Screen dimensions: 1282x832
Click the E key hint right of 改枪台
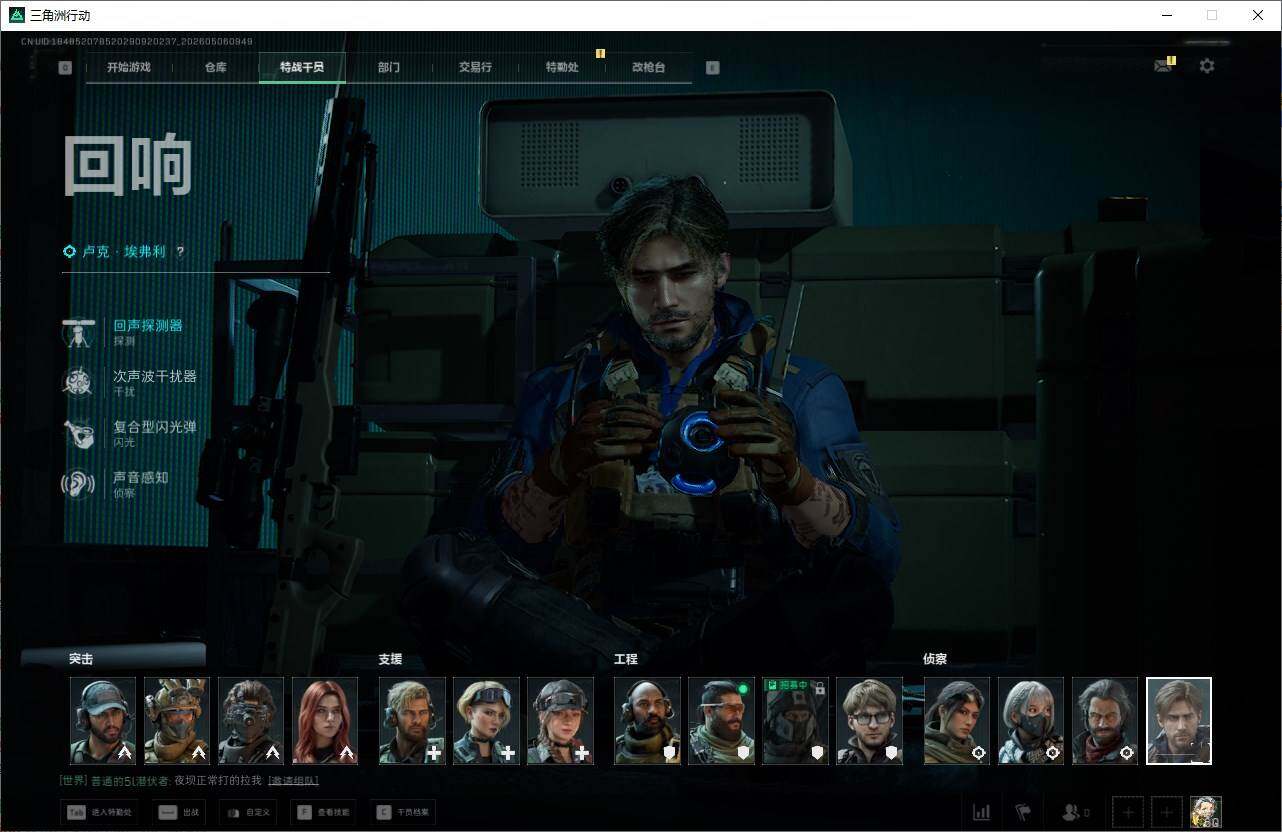pyautogui.click(x=712, y=68)
